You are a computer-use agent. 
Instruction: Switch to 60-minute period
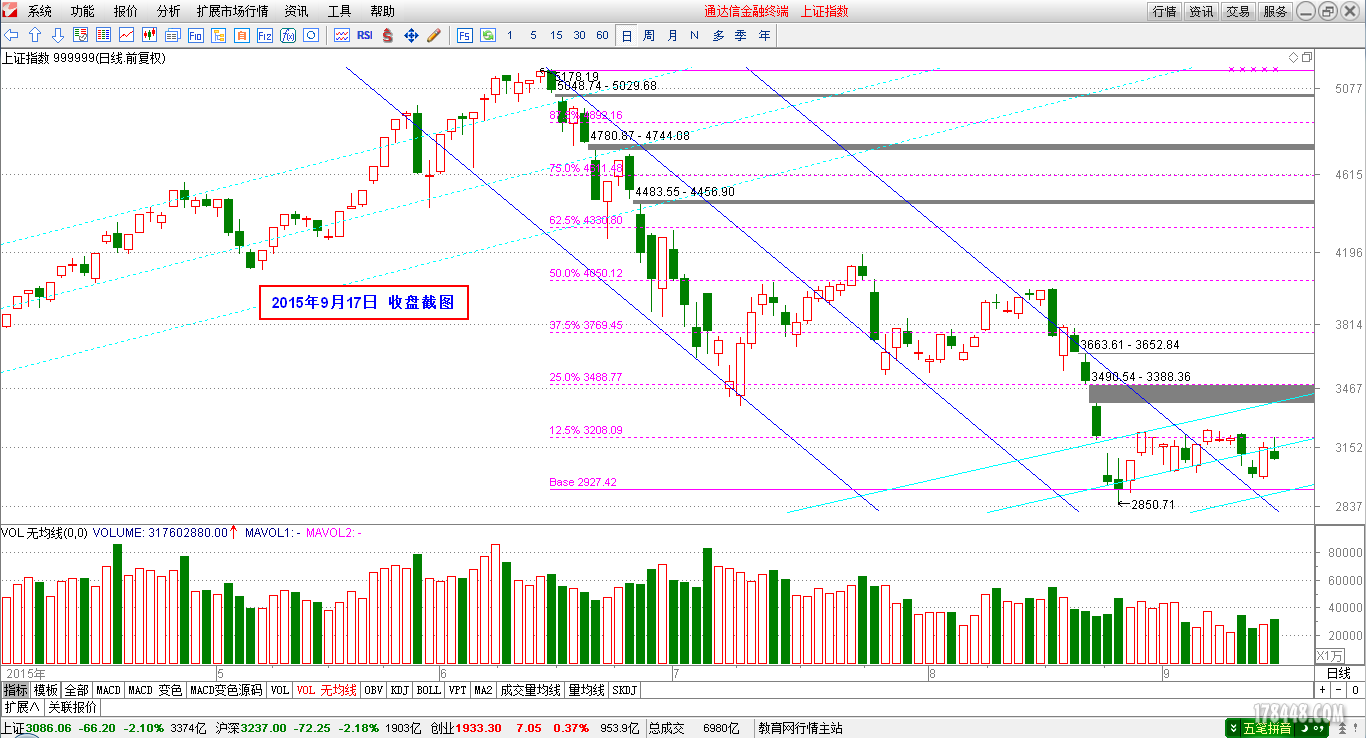(x=603, y=35)
